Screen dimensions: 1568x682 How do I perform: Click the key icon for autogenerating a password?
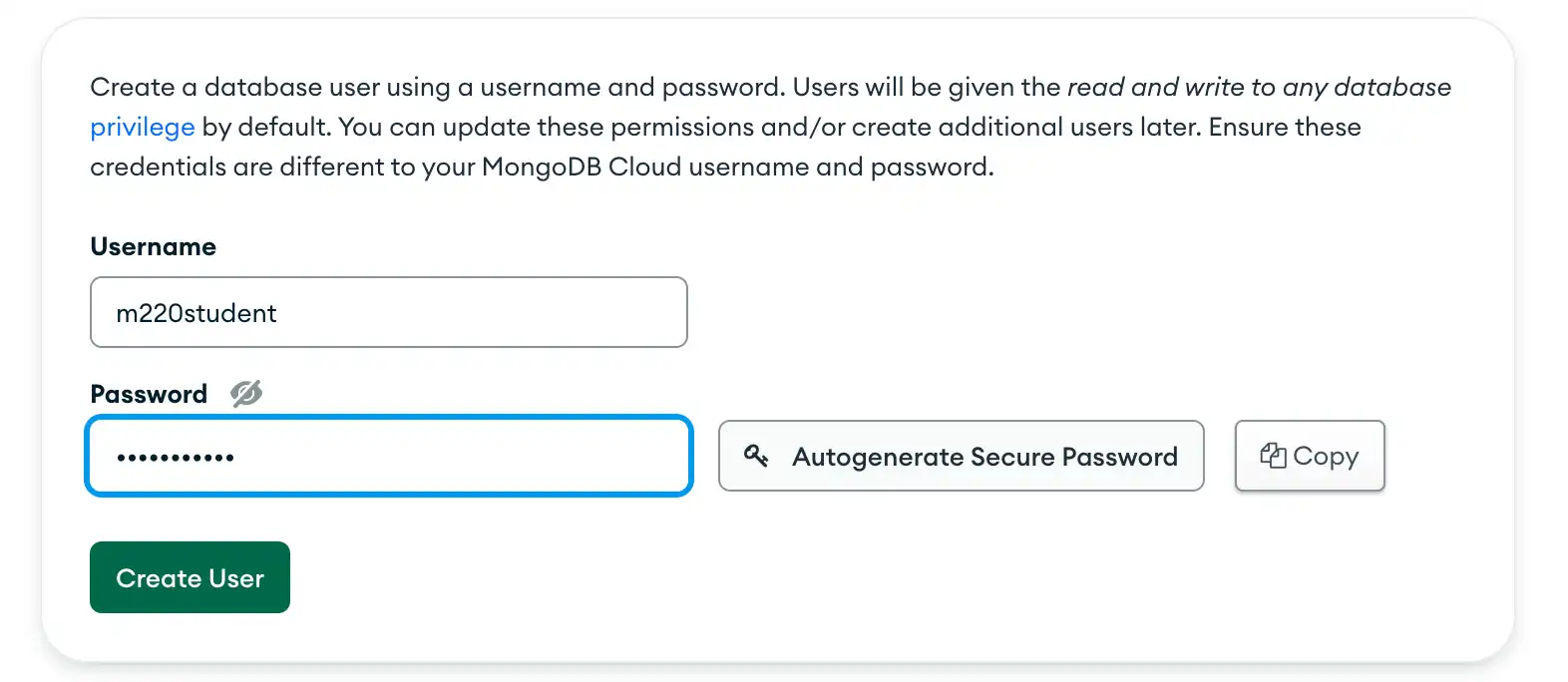[x=756, y=456]
